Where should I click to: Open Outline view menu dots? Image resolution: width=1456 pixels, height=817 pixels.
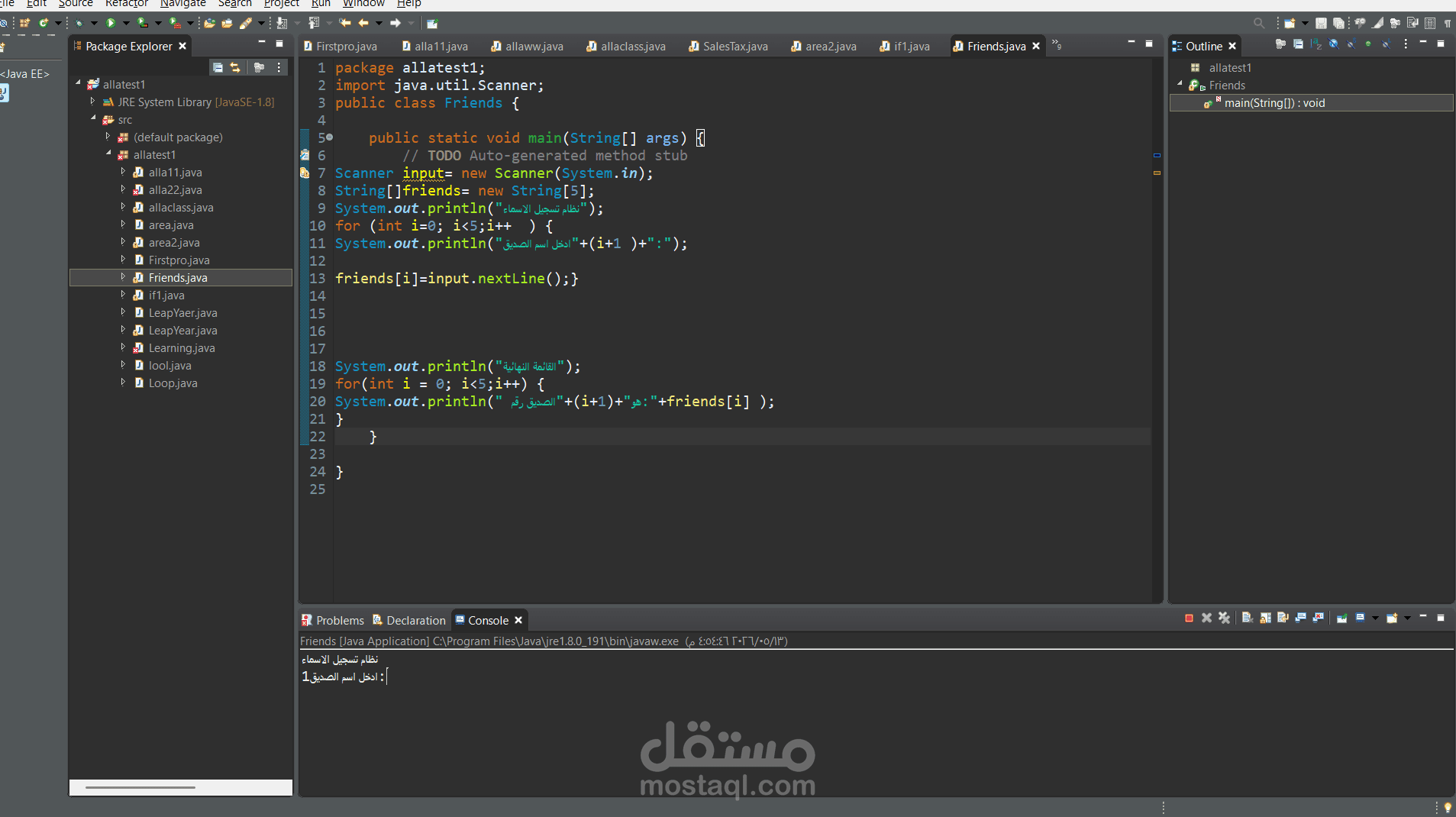1406,44
